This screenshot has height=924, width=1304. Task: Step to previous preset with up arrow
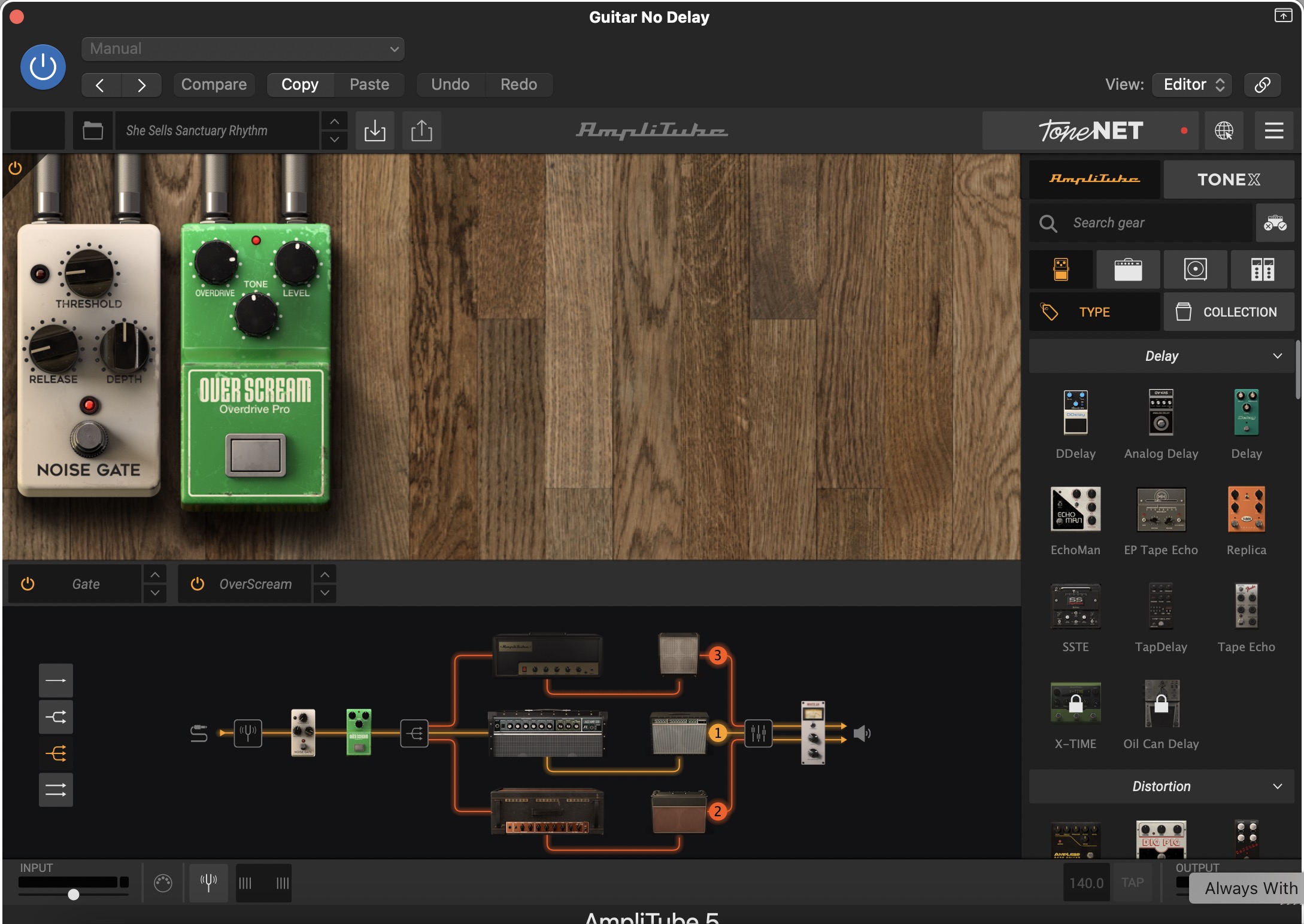click(x=334, y=121)
